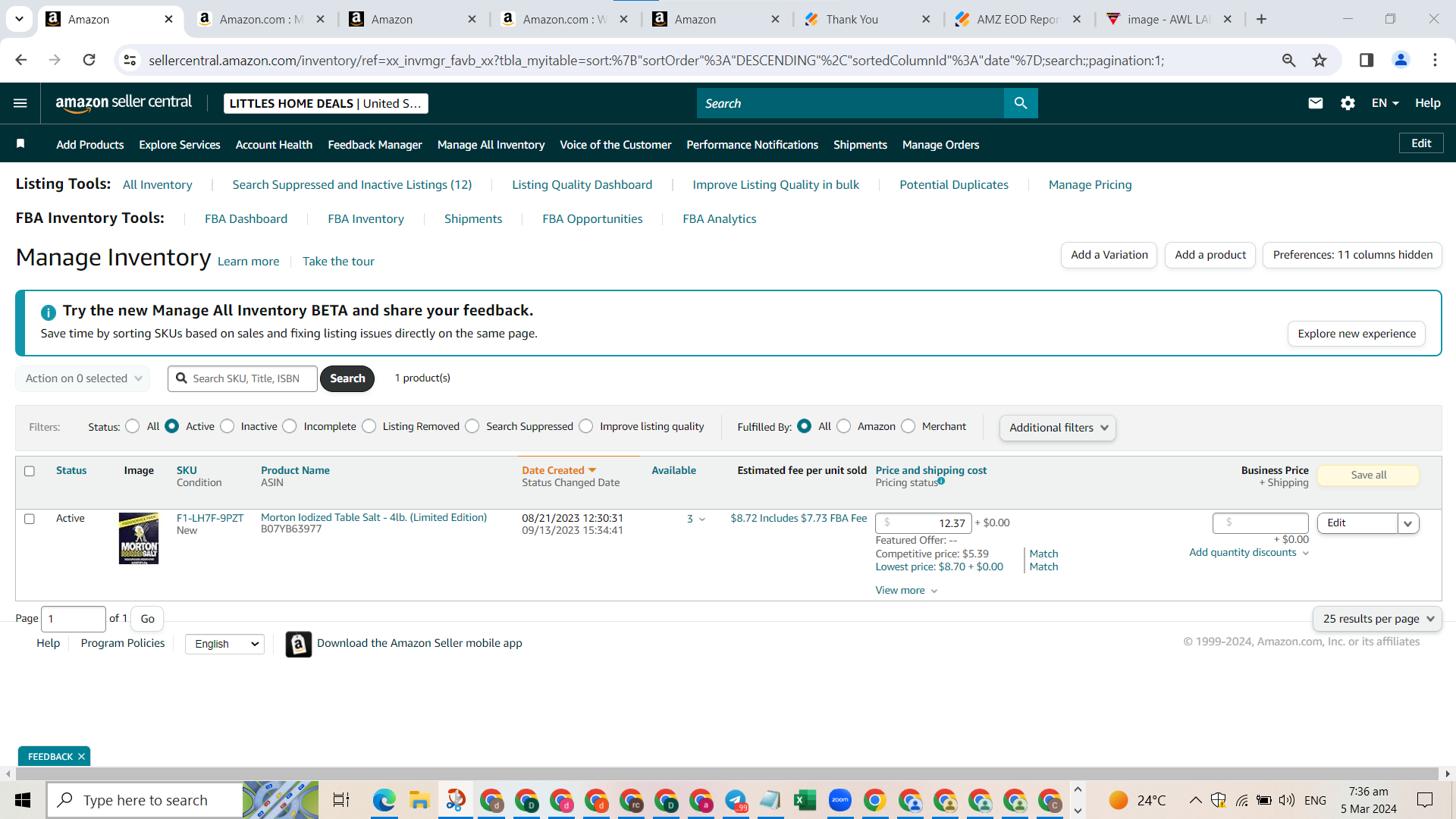Select Fulfilled By Amazon radio button
Viewport: 1456px width, 819px height.
pyautogui.click(x=844, y=426)
